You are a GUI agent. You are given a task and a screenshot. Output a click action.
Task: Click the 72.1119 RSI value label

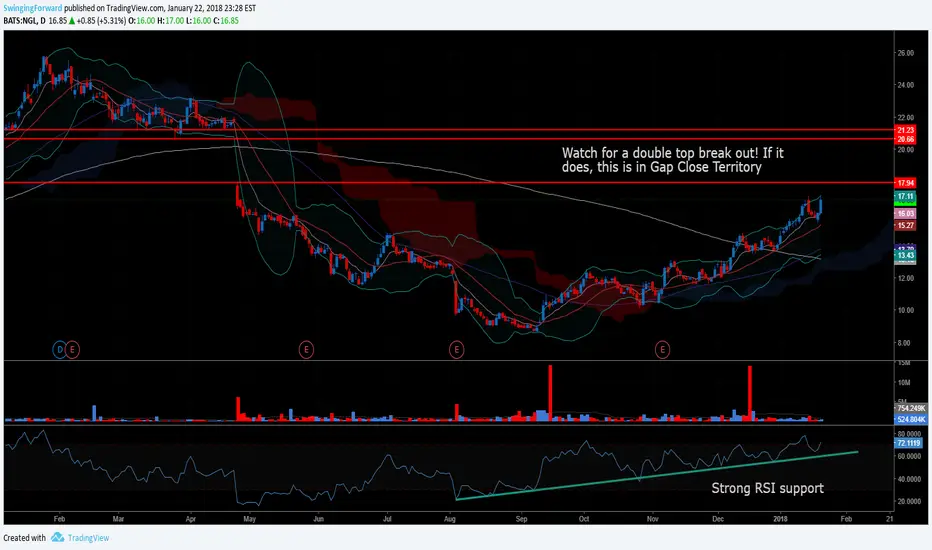point(908,443)
